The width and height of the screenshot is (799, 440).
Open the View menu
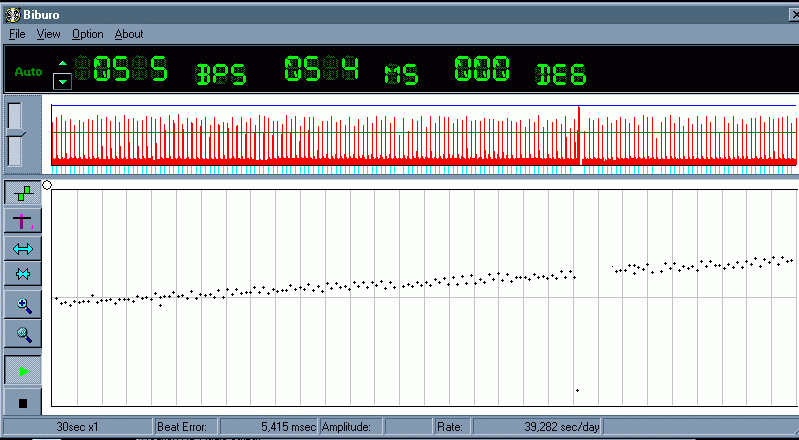(49, 34)
